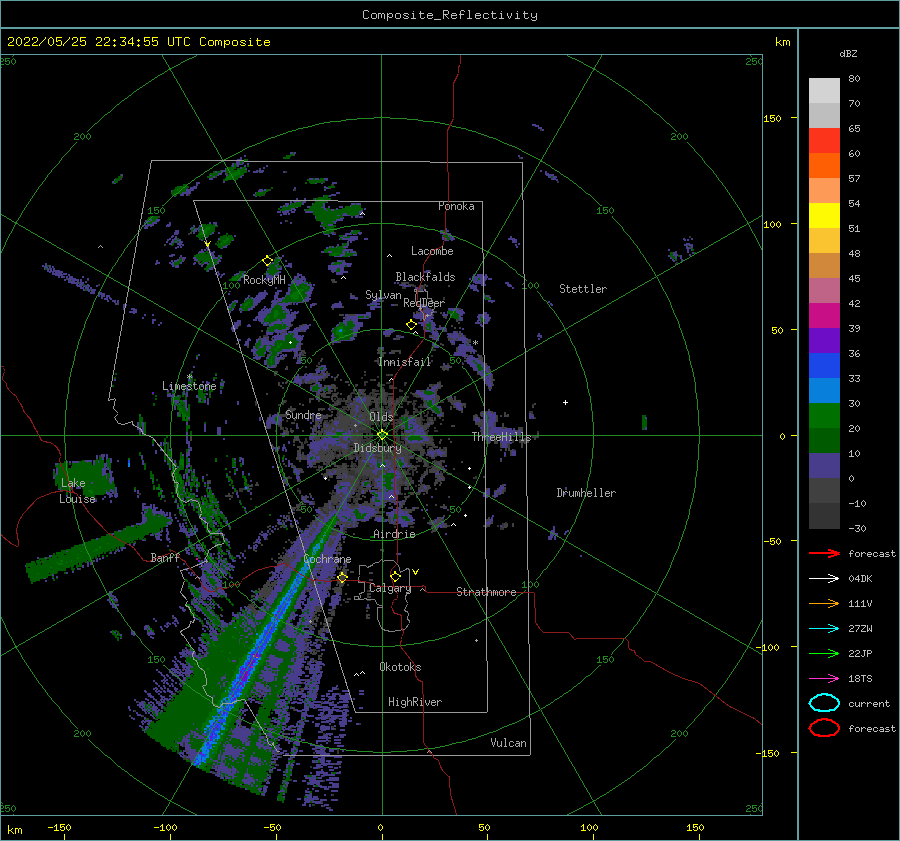
Task: Click the Banff label on map
Action: pos(165,557)
